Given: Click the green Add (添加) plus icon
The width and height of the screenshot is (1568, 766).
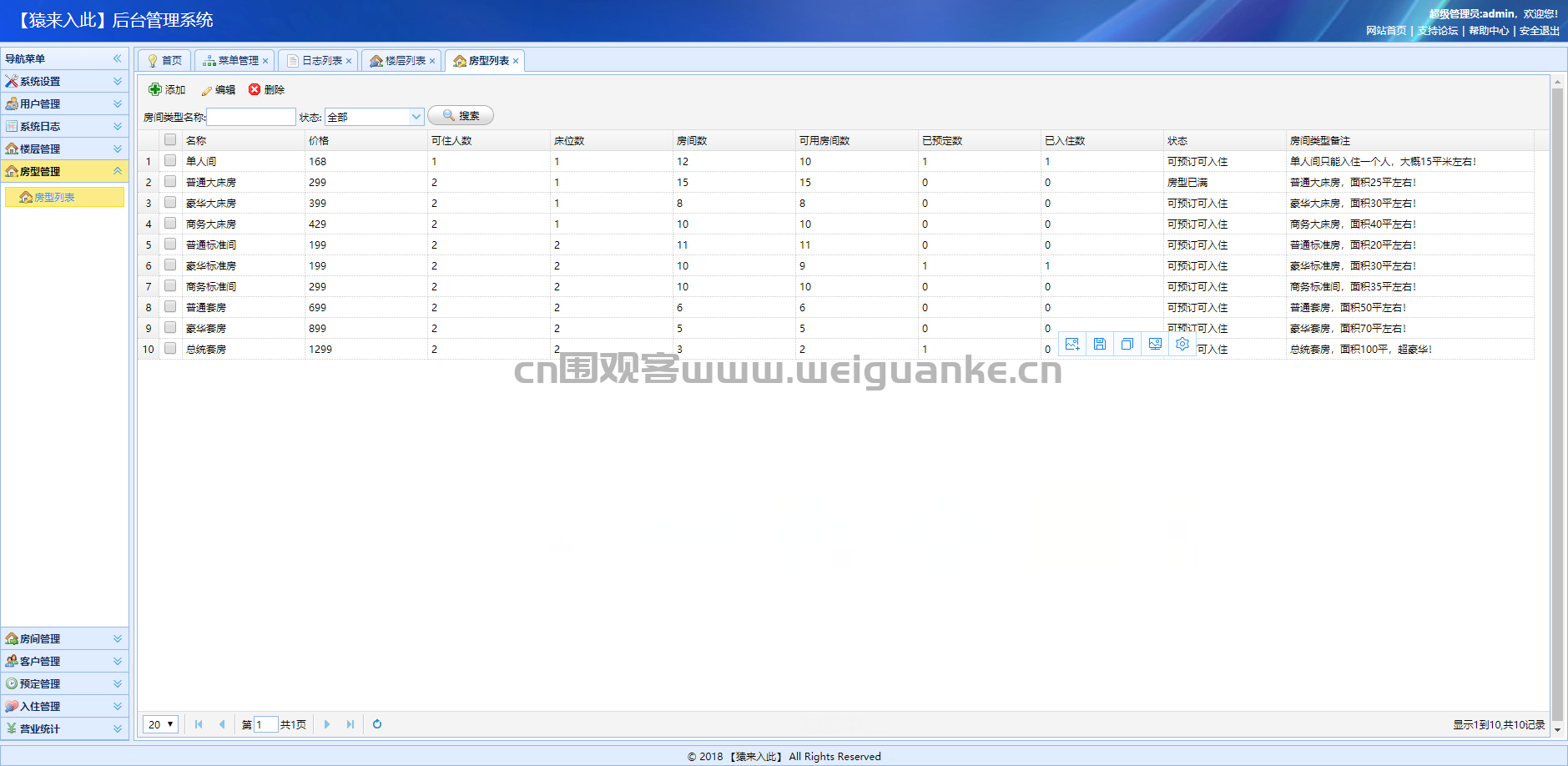Looking at the screenshot, I should pyautogui.click(x=154, y=89).
